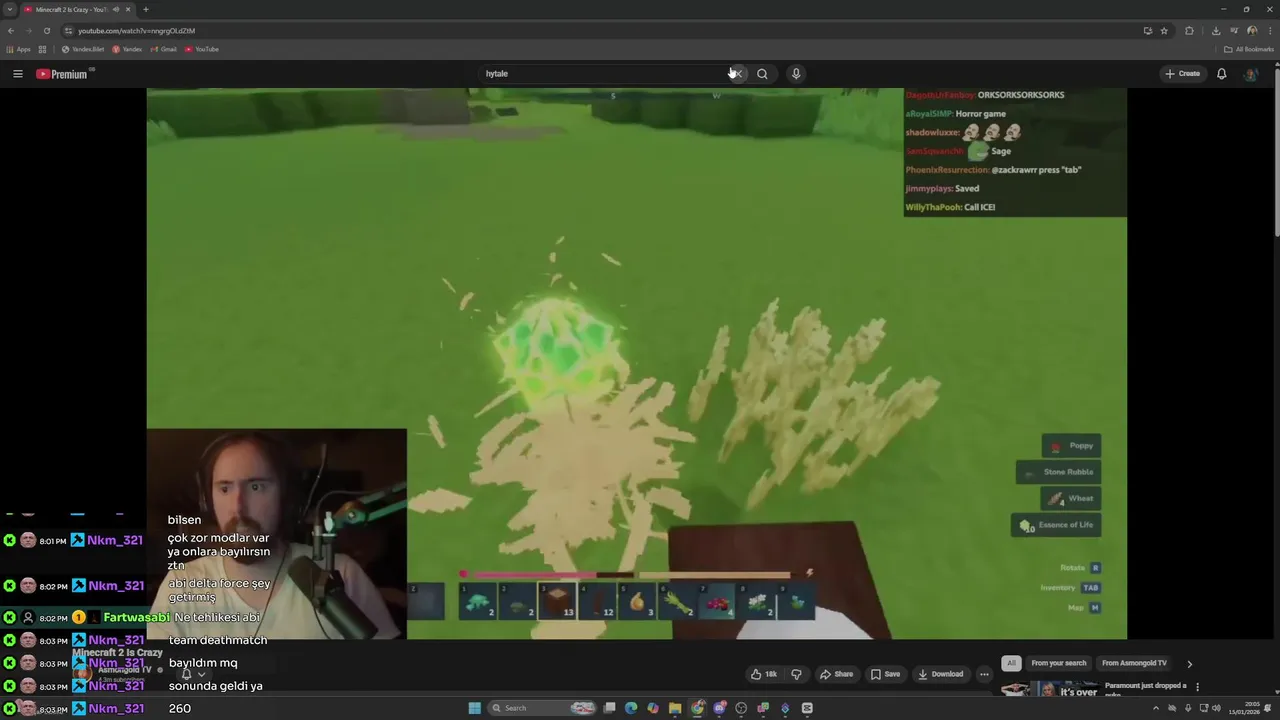Screen dimensions: 1280x720
Task: Open File Explorer from the taskbar
Action: click(675, 708)
